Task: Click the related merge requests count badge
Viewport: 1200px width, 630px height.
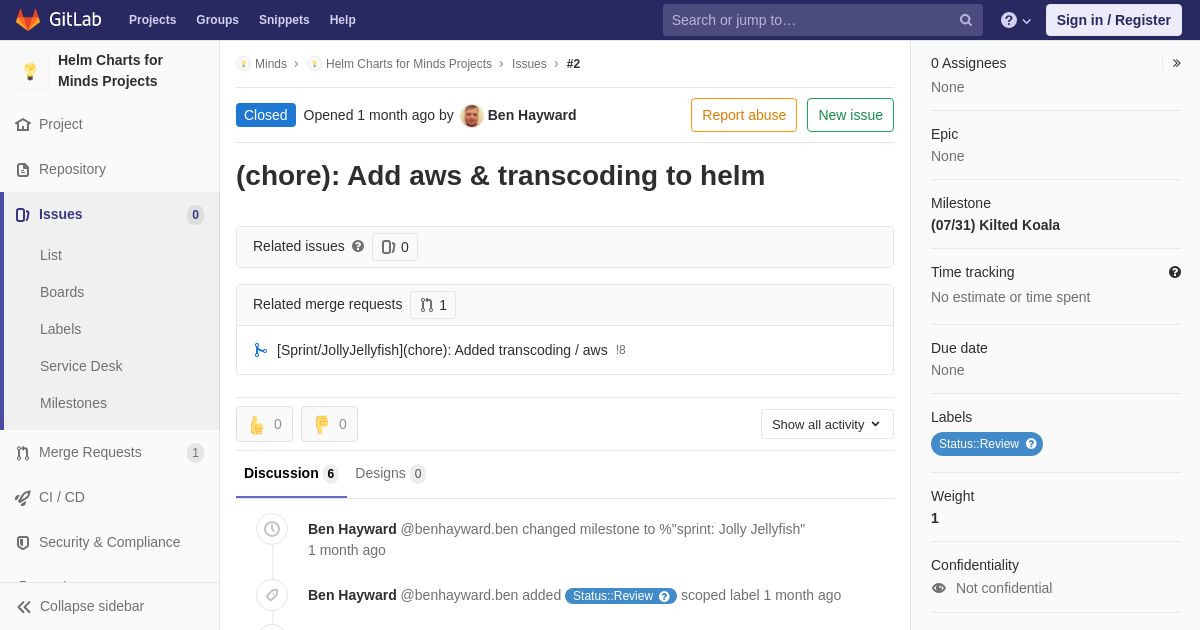Action: click(x=433, y=305)
